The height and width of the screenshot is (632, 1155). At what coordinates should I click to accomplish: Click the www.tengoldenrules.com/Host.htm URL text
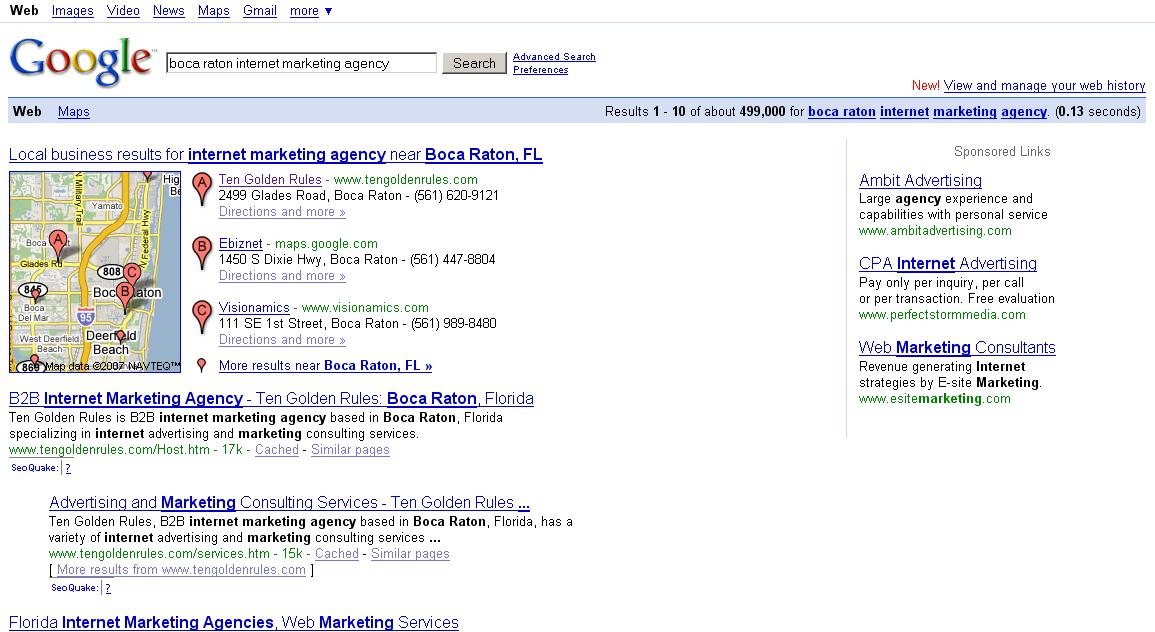coord(109,450)
